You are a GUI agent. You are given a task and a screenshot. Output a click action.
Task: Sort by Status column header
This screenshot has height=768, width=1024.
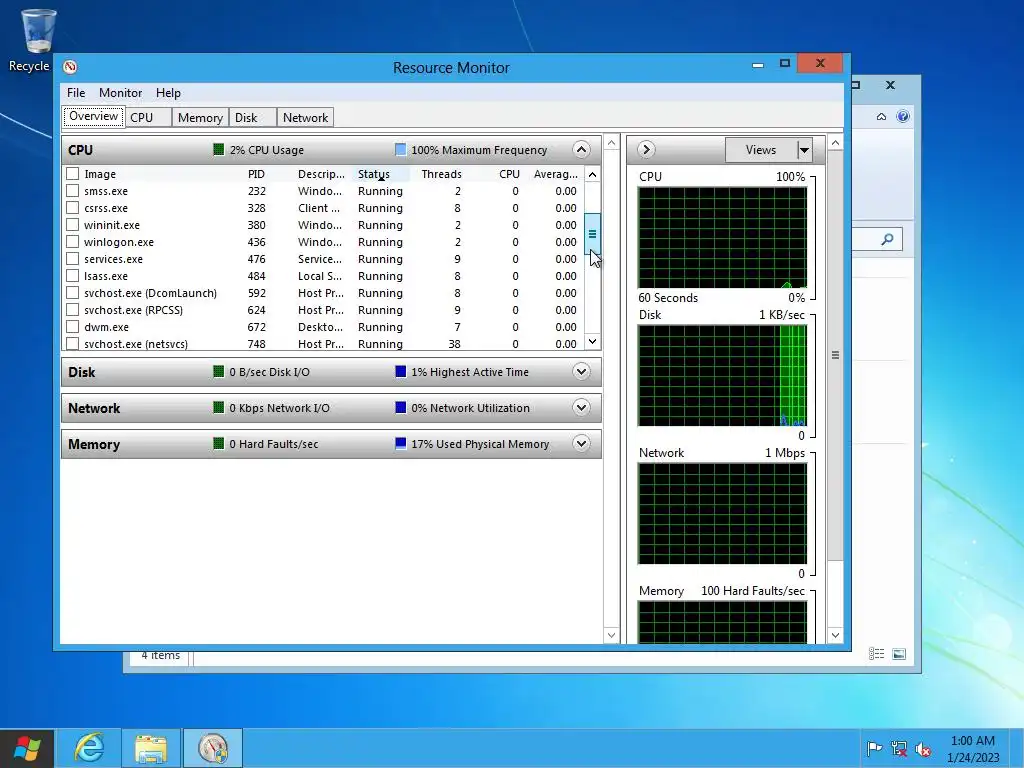click(382, 174)
